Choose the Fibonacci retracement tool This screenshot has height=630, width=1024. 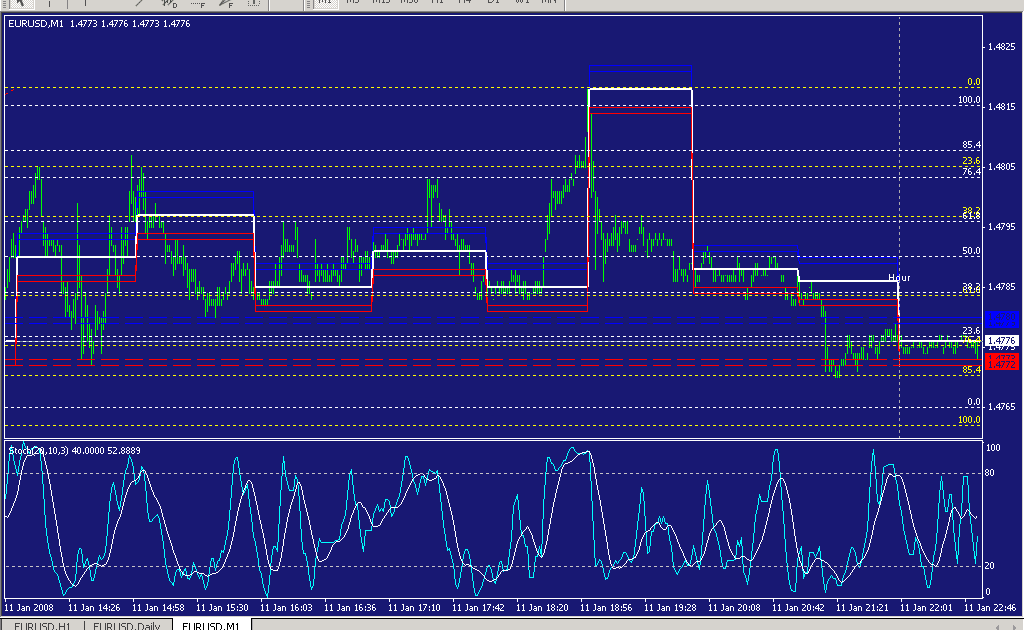pos(198,4)
